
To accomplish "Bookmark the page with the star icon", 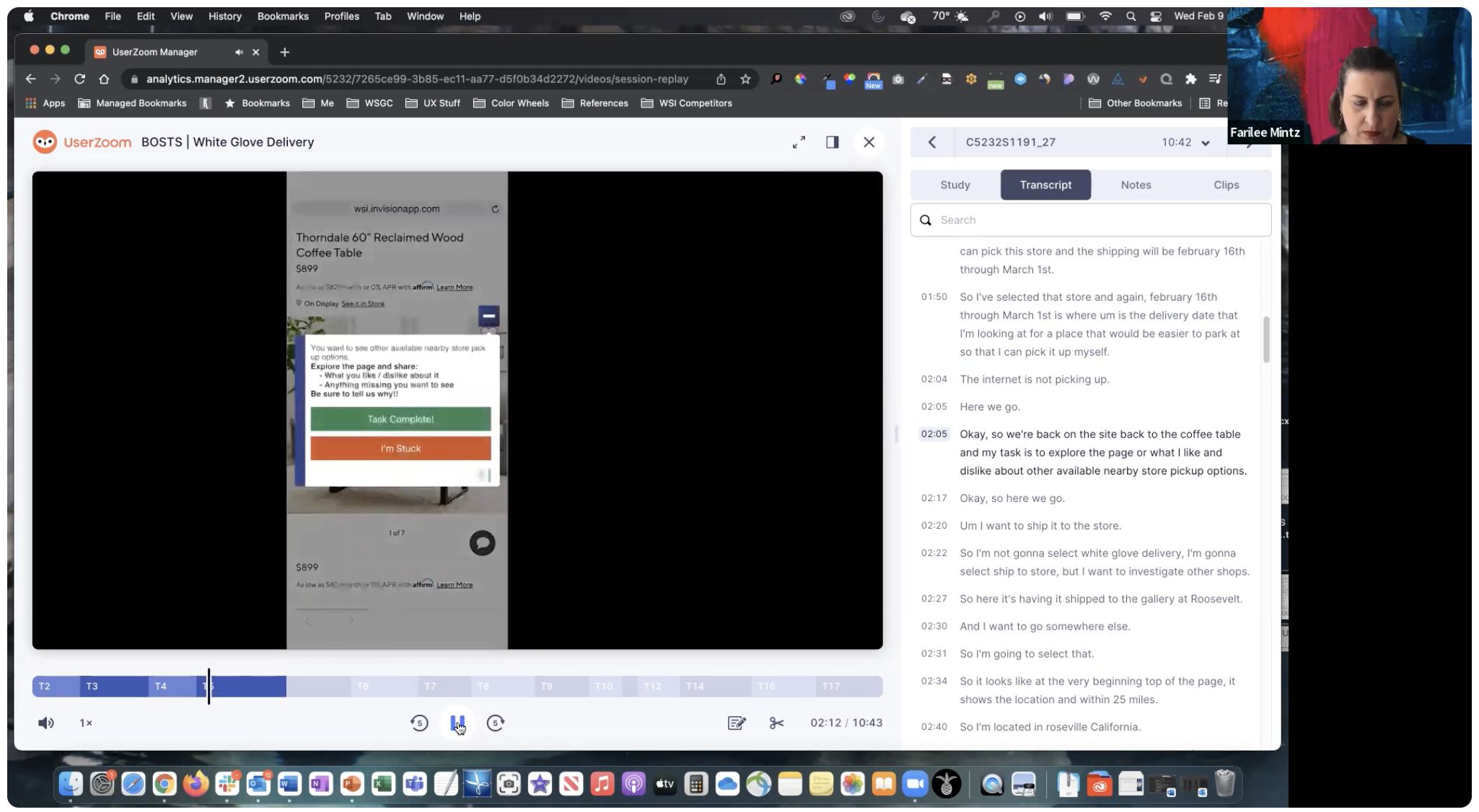I will [x=745, y=79].
